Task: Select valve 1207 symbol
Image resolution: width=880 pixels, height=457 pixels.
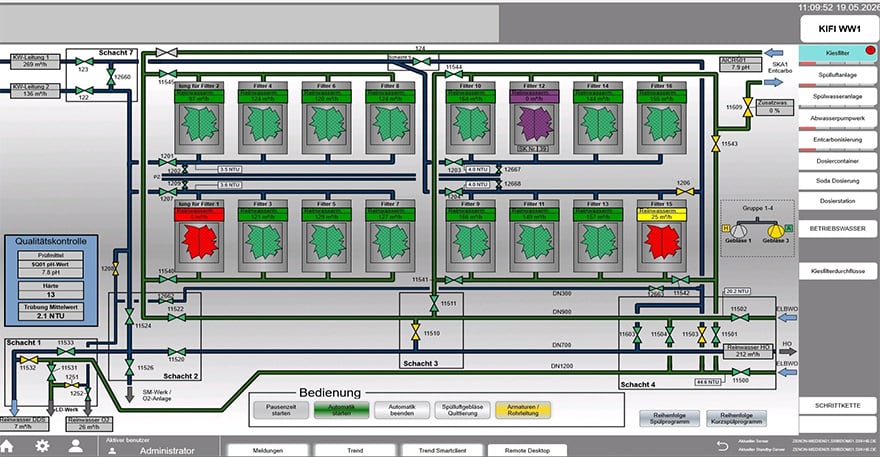Action: click(167, 191)
